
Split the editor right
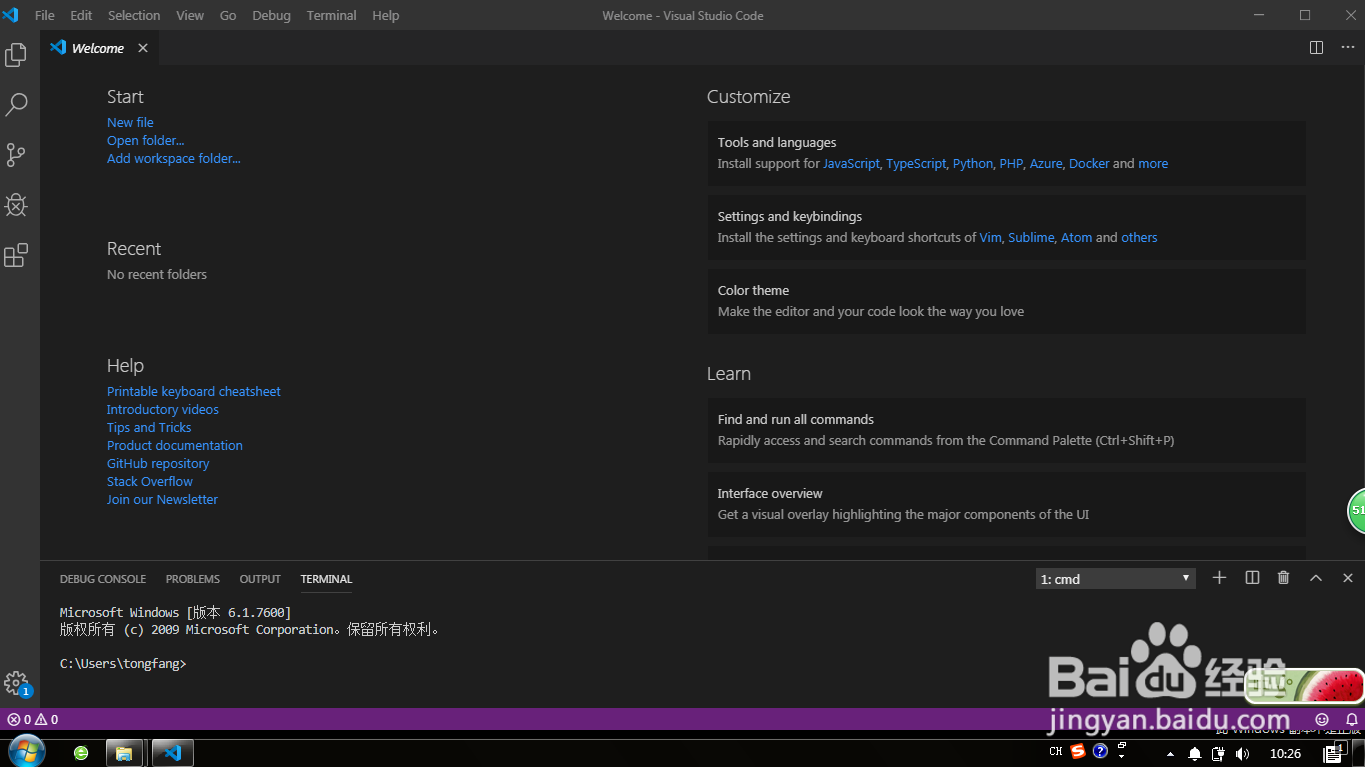[x=1316, y=48]
